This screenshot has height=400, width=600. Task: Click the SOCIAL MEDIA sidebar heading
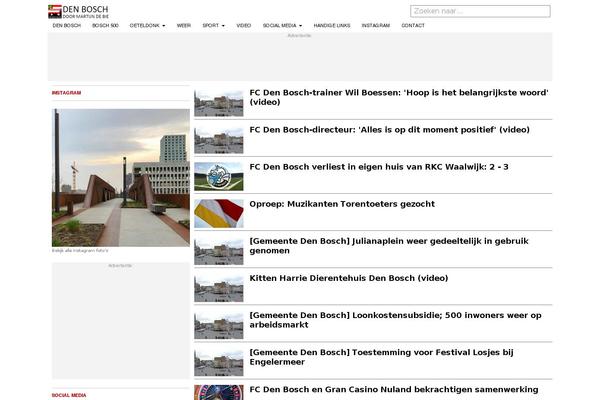point(69,395)
